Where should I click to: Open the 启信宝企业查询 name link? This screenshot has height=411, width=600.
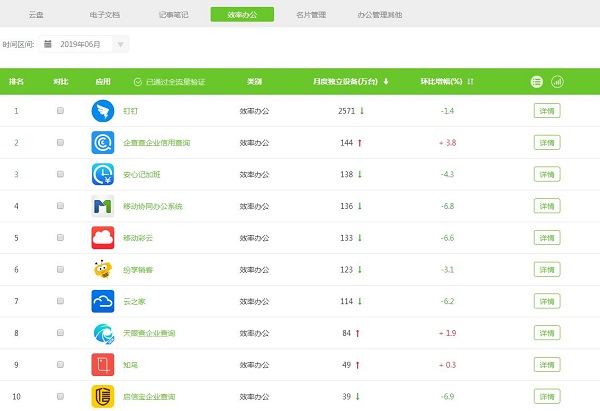pyautogui.click(x=149, y=396)
